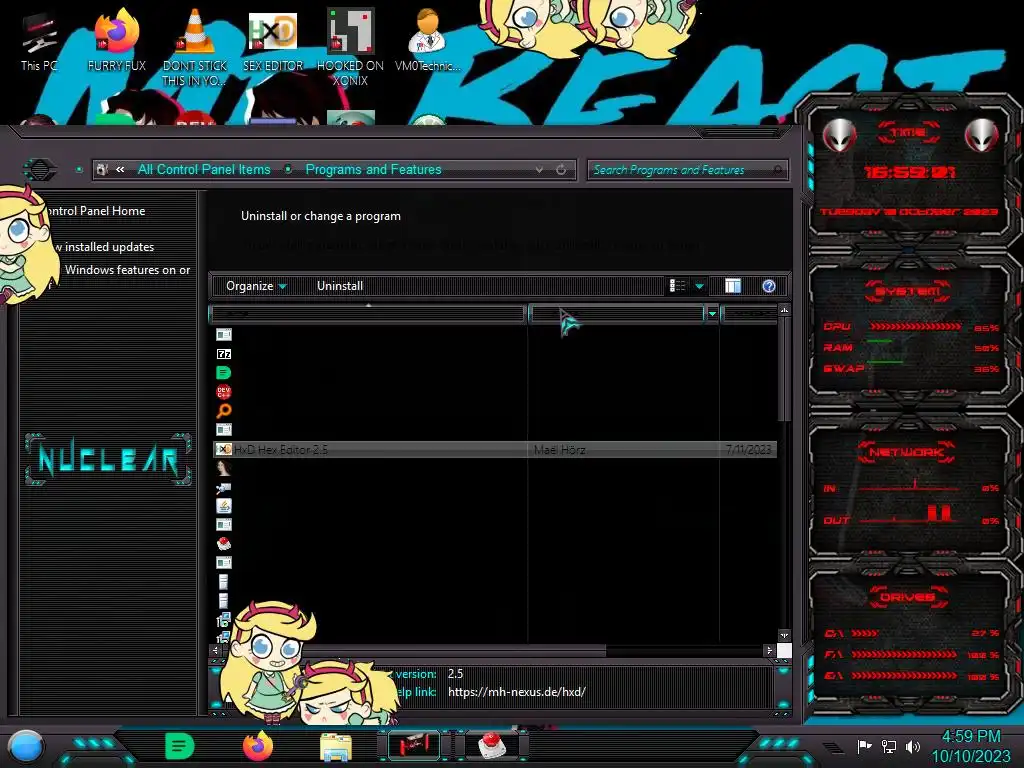The image size is (1024, 768).
Task: Select the HxD Hex Editor 2.5 row
Action: tap(495, 449)
